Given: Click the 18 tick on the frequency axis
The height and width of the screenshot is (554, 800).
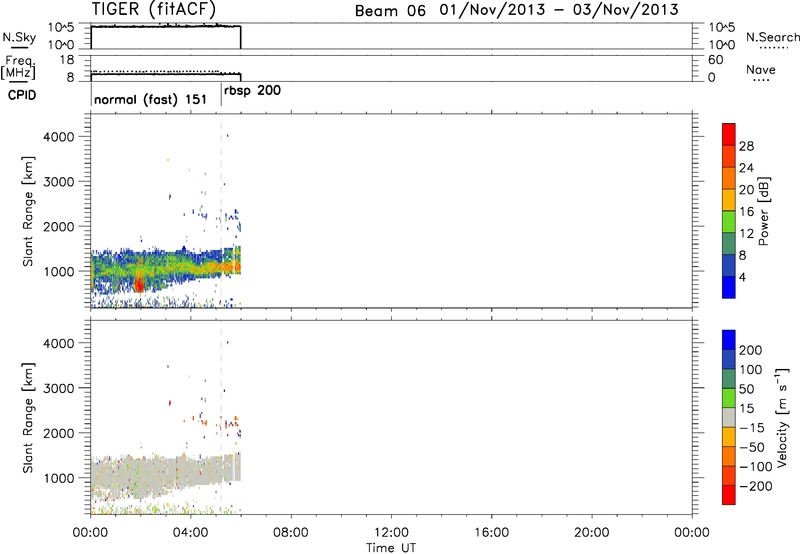Looking at the screenshot, I should [x=67, y=60].
